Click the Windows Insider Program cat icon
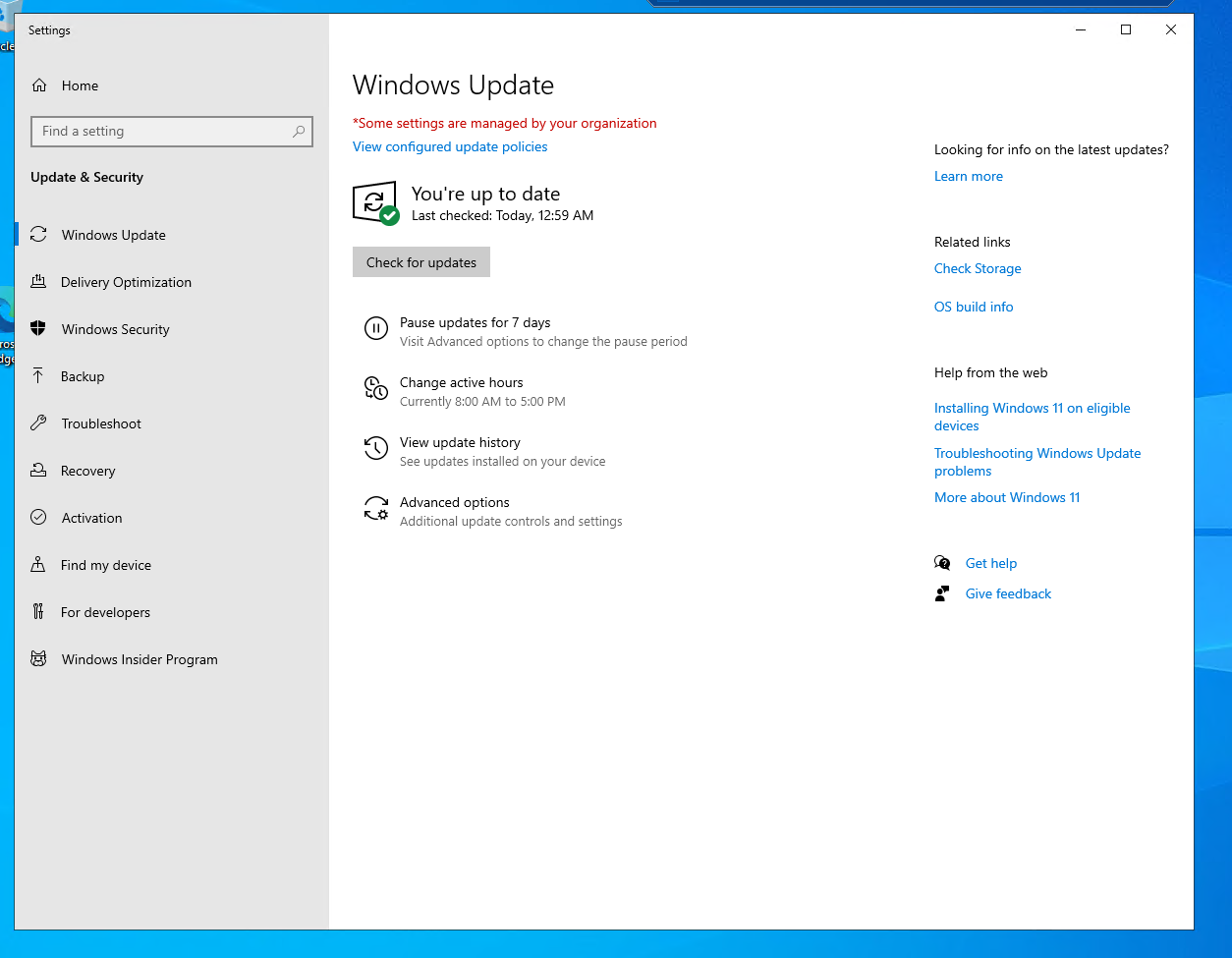This screenshot has height=958, width=1232. click(38, 659)
